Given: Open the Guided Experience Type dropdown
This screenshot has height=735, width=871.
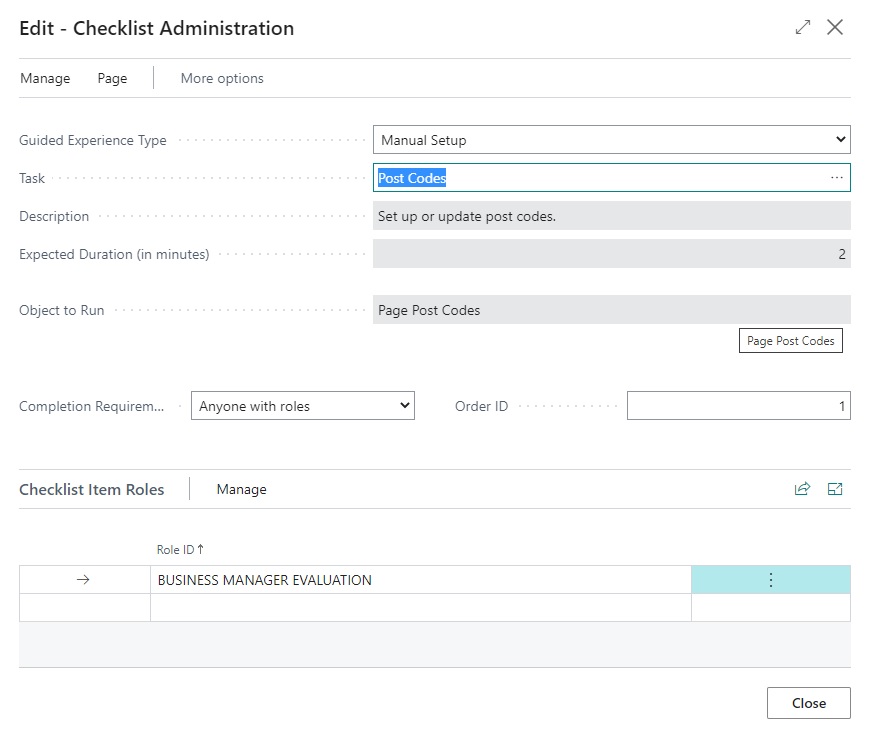Looking at the screenshot, I should coord(611,140).
